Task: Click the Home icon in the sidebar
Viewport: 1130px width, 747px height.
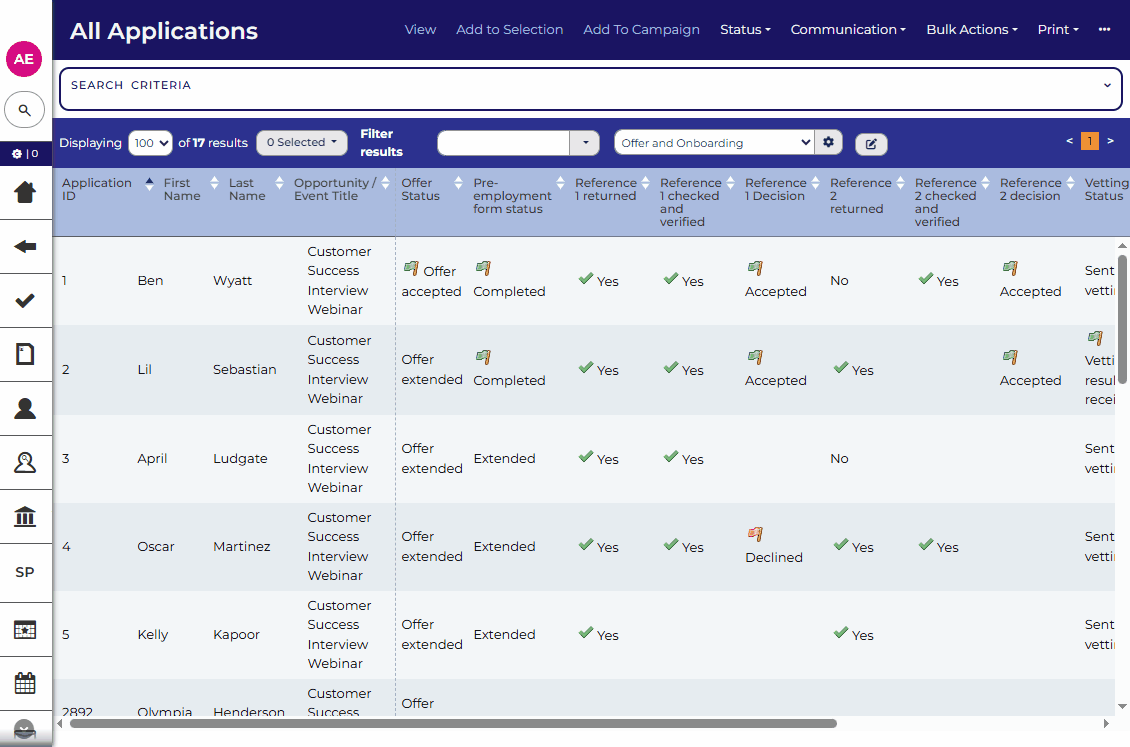Action: [x=25, y=193]
